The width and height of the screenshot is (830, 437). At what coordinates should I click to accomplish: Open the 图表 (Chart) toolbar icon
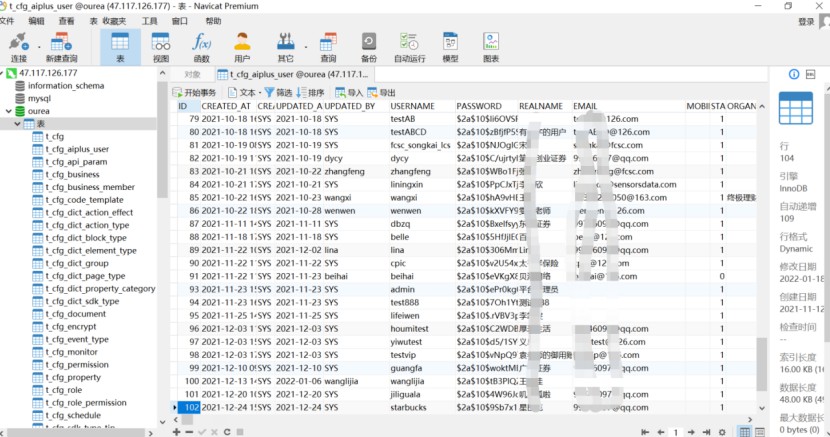[x=491, y=48]
